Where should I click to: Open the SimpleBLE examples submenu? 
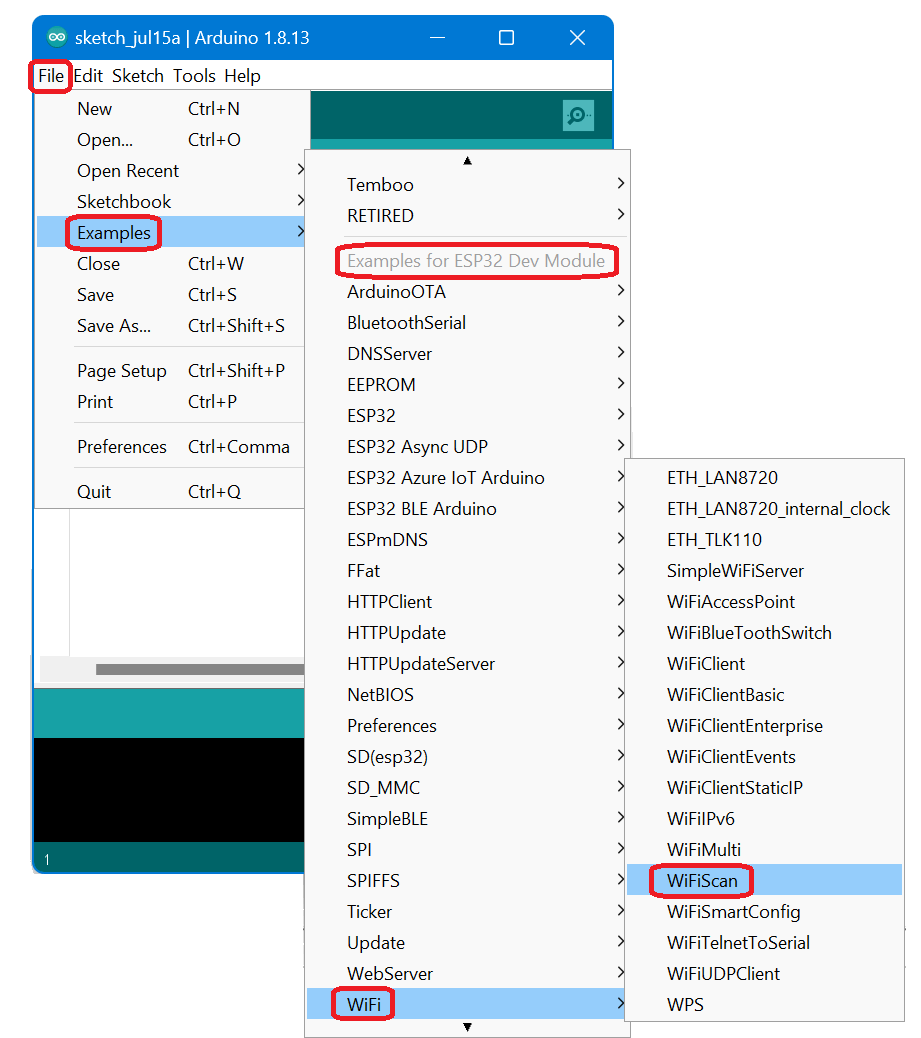coord(467,819)
